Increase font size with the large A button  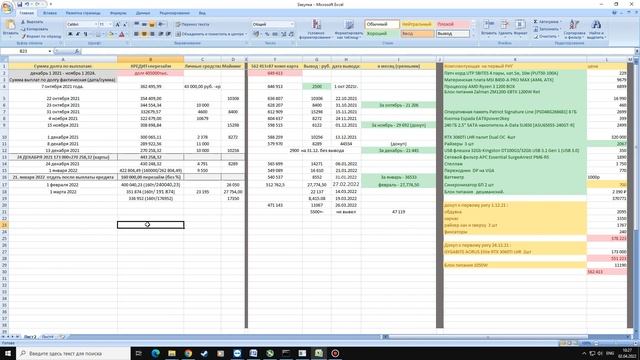(118, 24)
